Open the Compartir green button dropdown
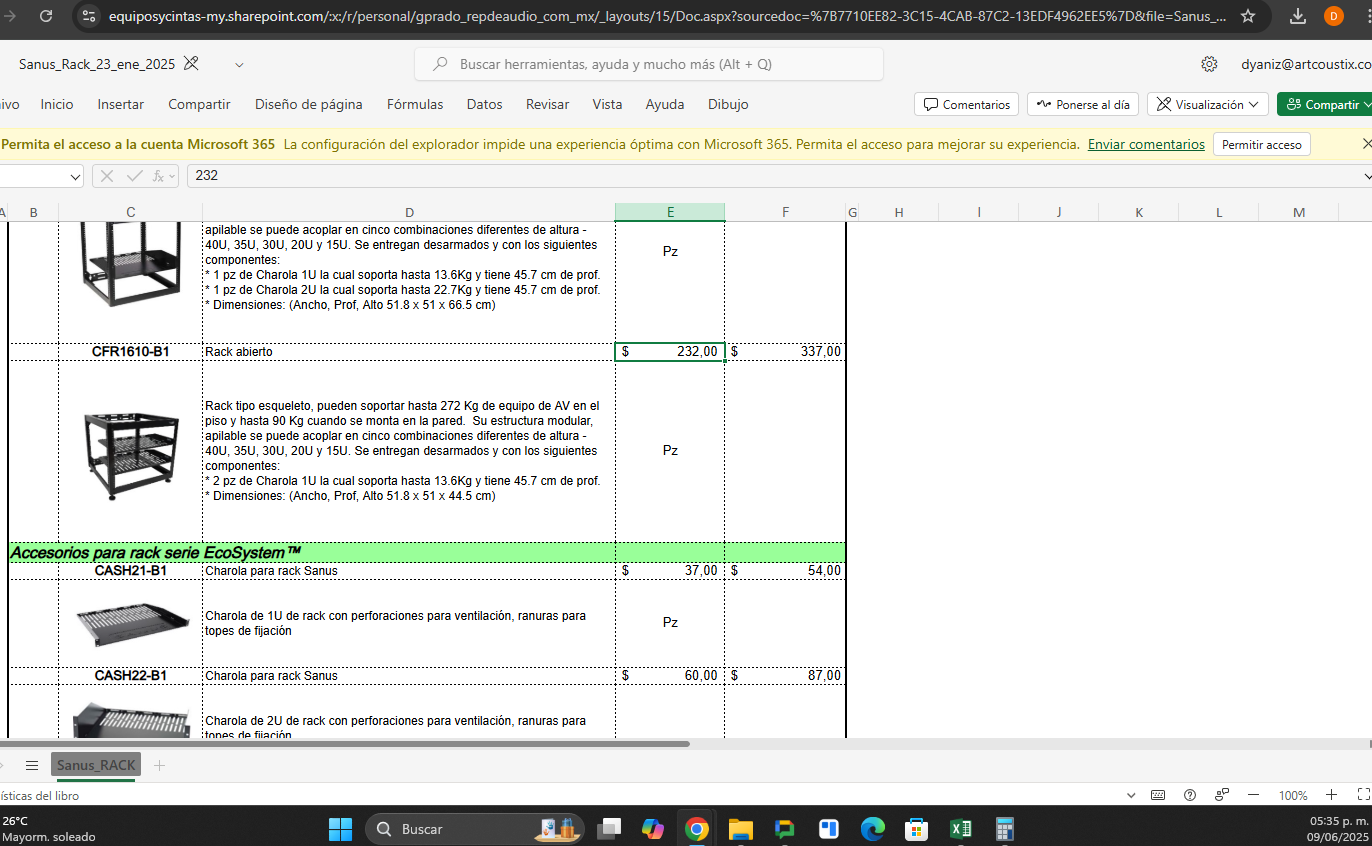 coord(1367,104)
